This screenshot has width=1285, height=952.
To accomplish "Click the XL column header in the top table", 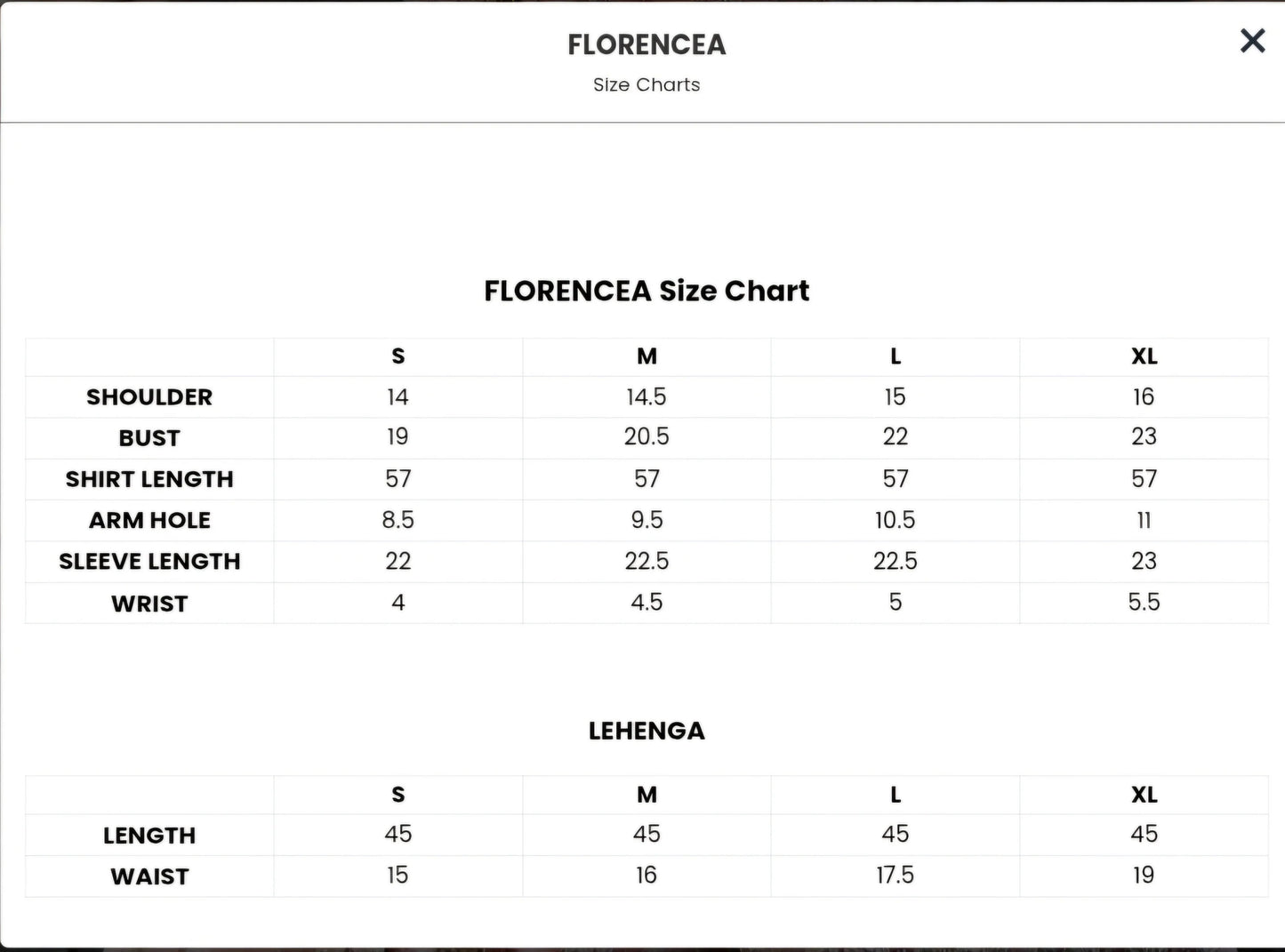I will [1144, 356].
